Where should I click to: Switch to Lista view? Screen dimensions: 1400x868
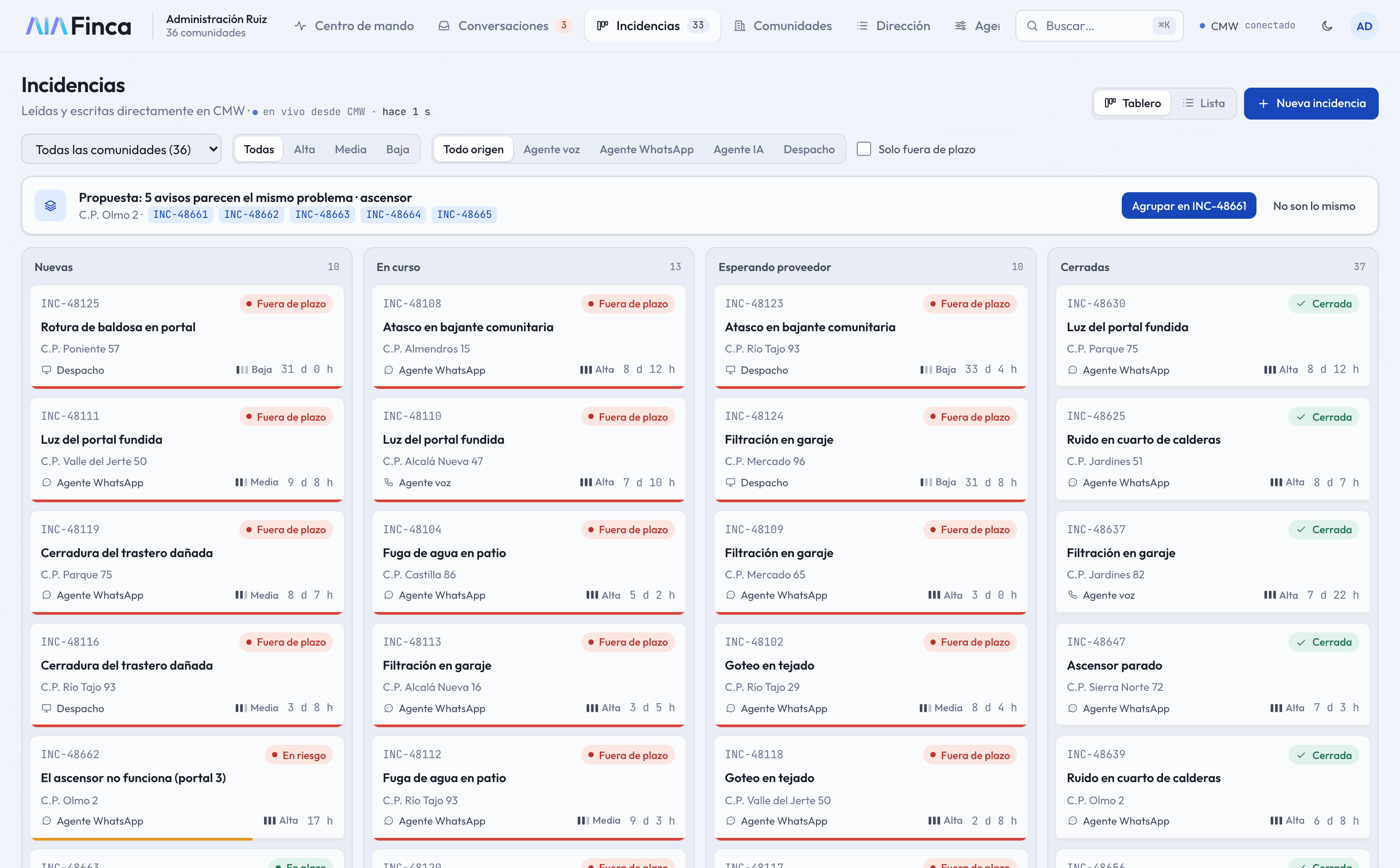point(1204,103)
